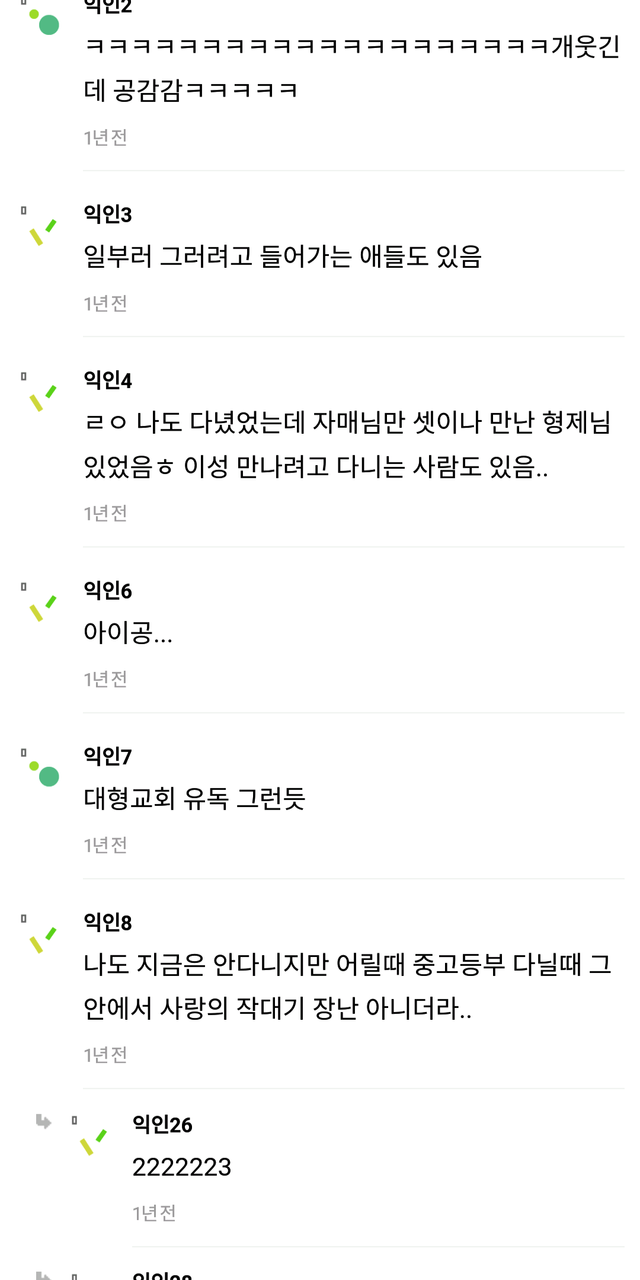Click the reply arrow icon before 익인26
Viewport: 640px width, 1280px height.
pos(43,1121)
